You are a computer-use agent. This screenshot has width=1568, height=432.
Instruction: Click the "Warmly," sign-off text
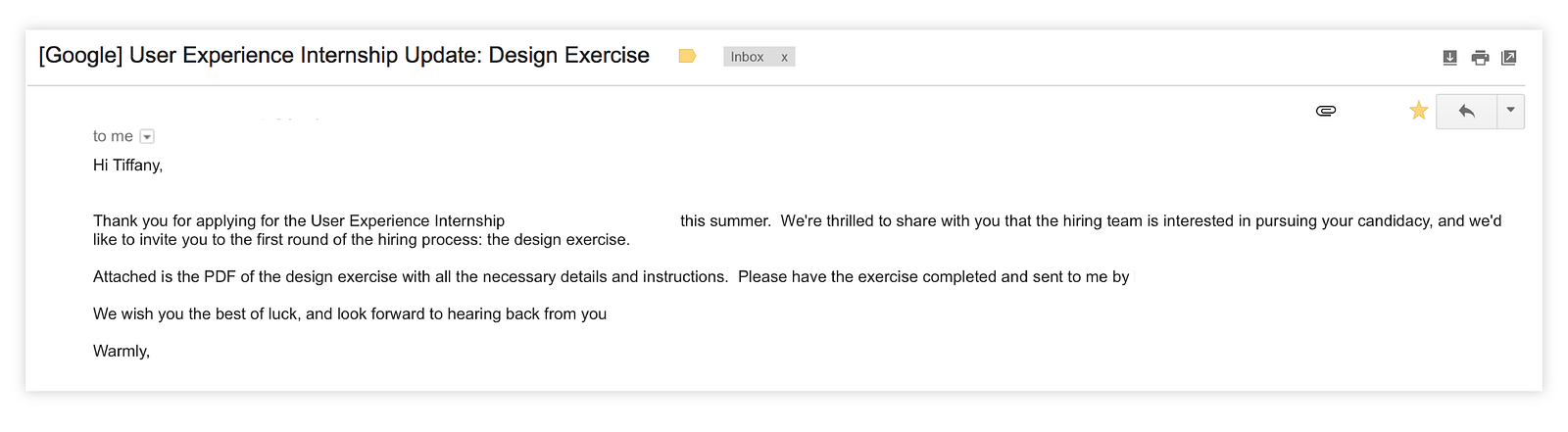(x=122, y=351)
